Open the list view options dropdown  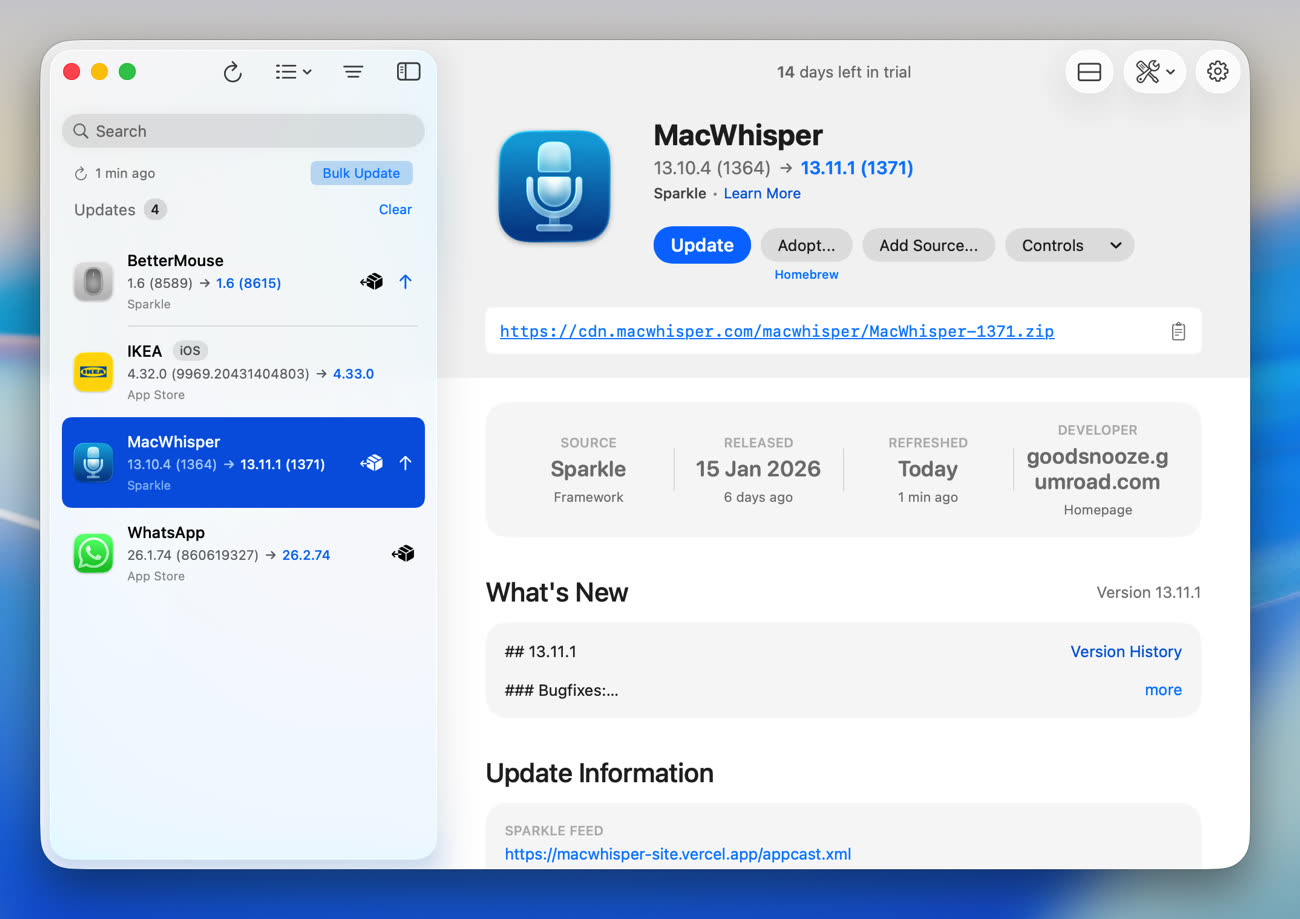293,72
